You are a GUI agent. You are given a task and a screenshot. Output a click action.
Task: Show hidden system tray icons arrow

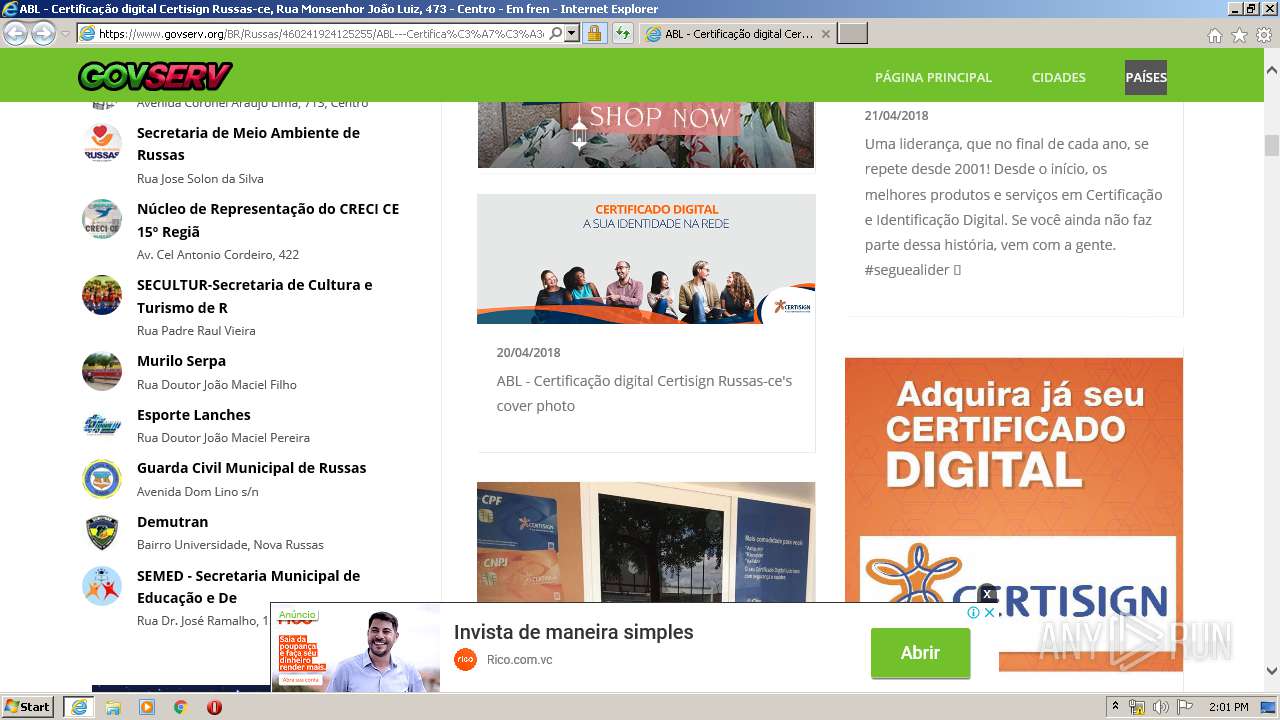tap(1116, 706)
